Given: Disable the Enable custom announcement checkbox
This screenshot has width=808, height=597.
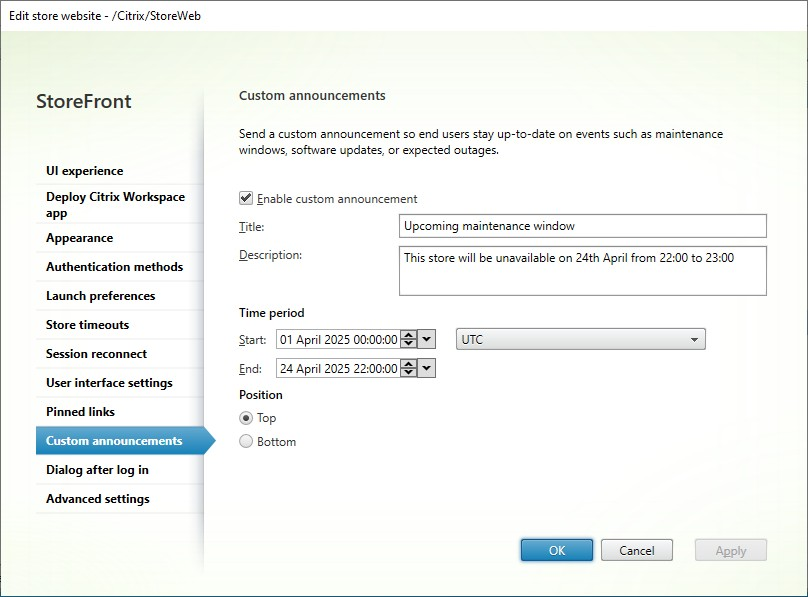Looking at the screenshot, I should (246, 198).
